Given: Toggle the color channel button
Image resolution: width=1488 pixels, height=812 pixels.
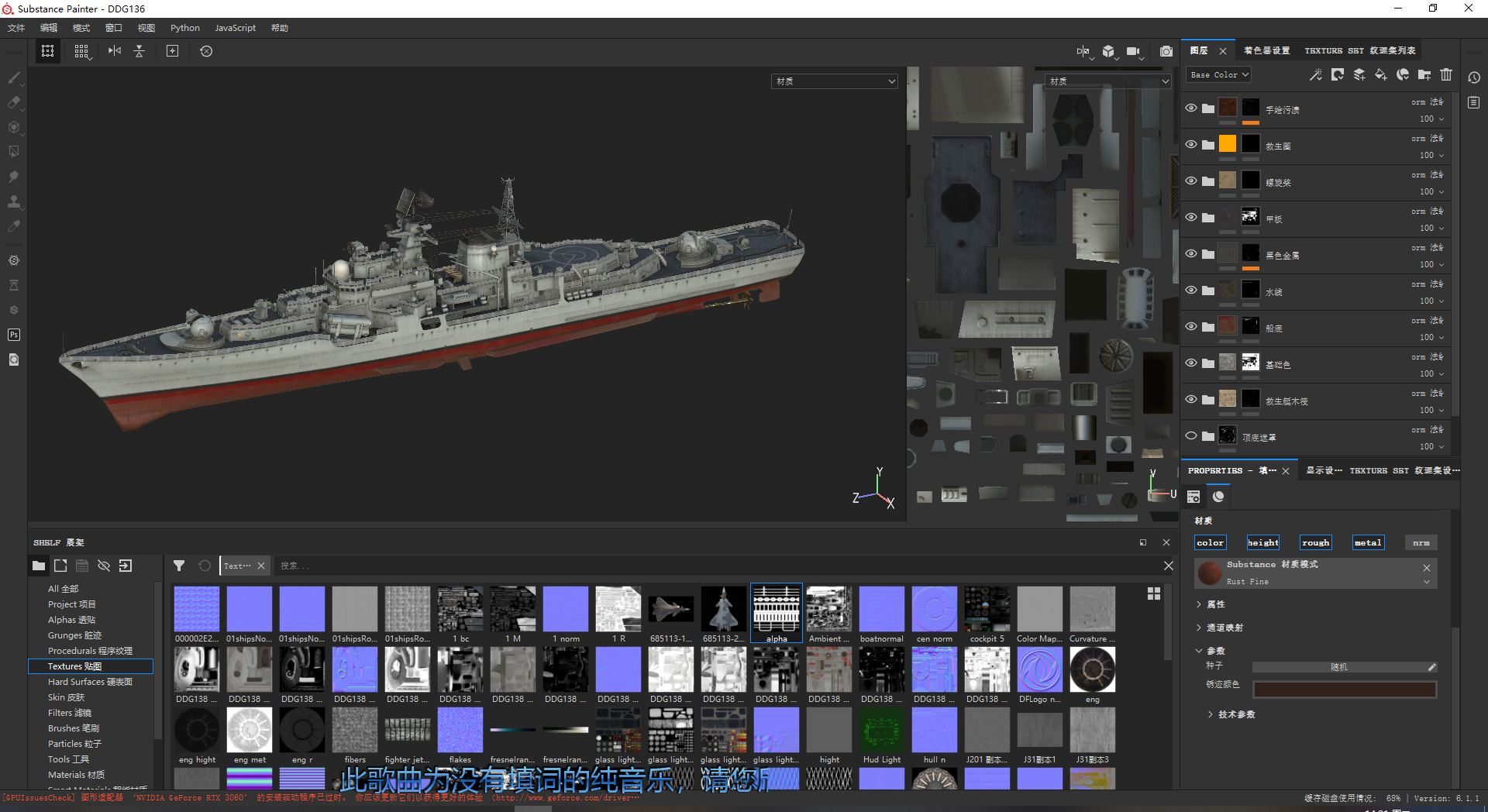Looking at the screenshot, I should (1211, 542).
